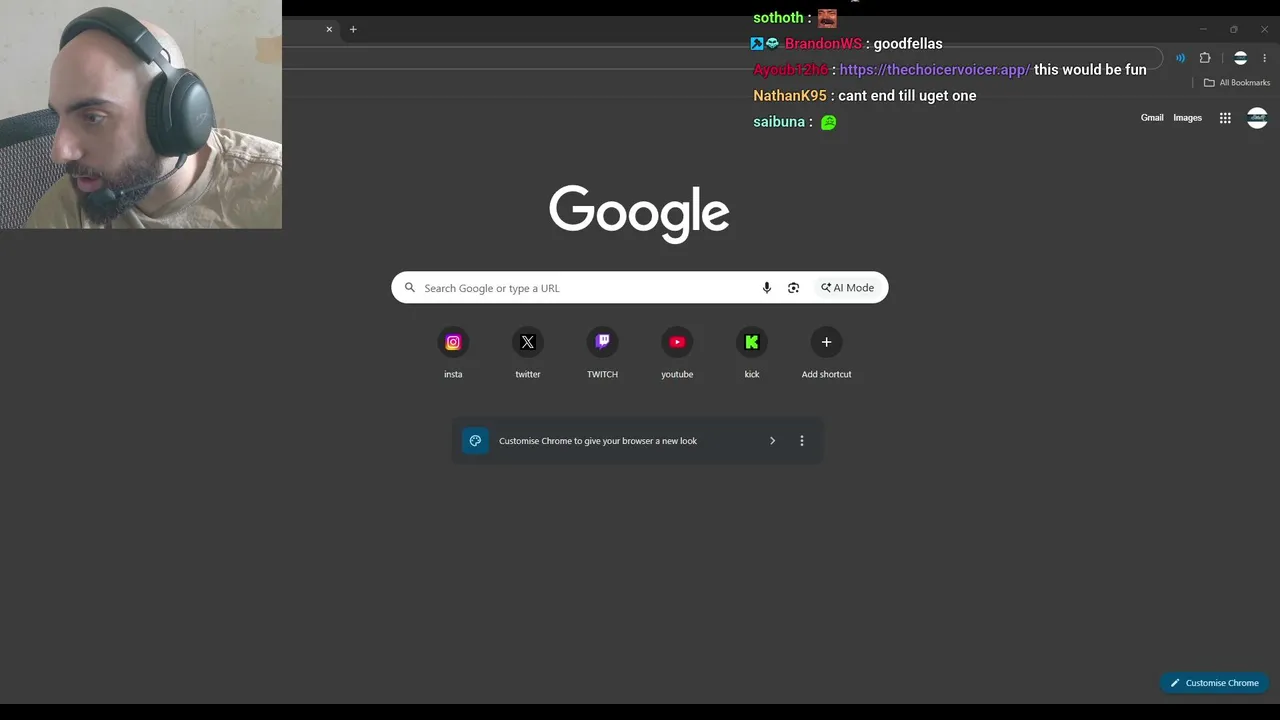Close the current browser tab

click(329, 29)
